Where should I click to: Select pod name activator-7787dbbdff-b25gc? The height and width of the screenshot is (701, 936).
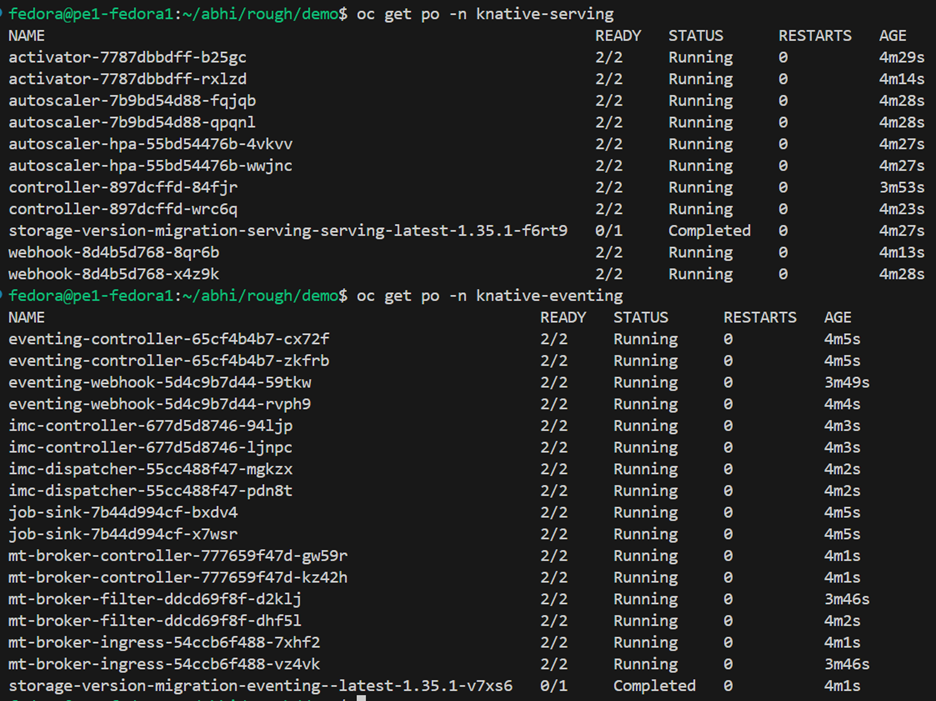(x=127, y=57)
